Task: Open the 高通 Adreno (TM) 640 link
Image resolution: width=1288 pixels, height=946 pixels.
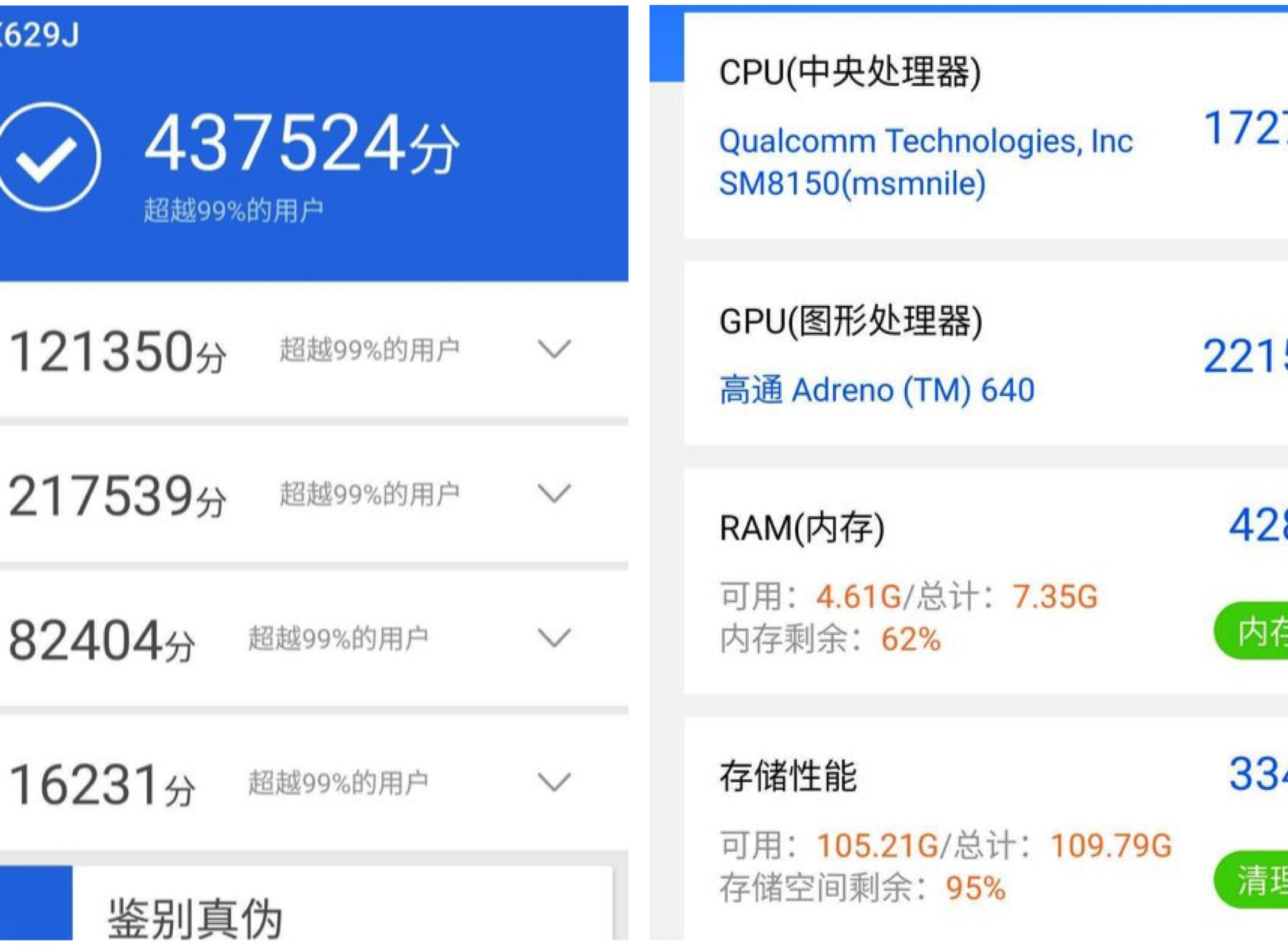Action: point(876,390)
